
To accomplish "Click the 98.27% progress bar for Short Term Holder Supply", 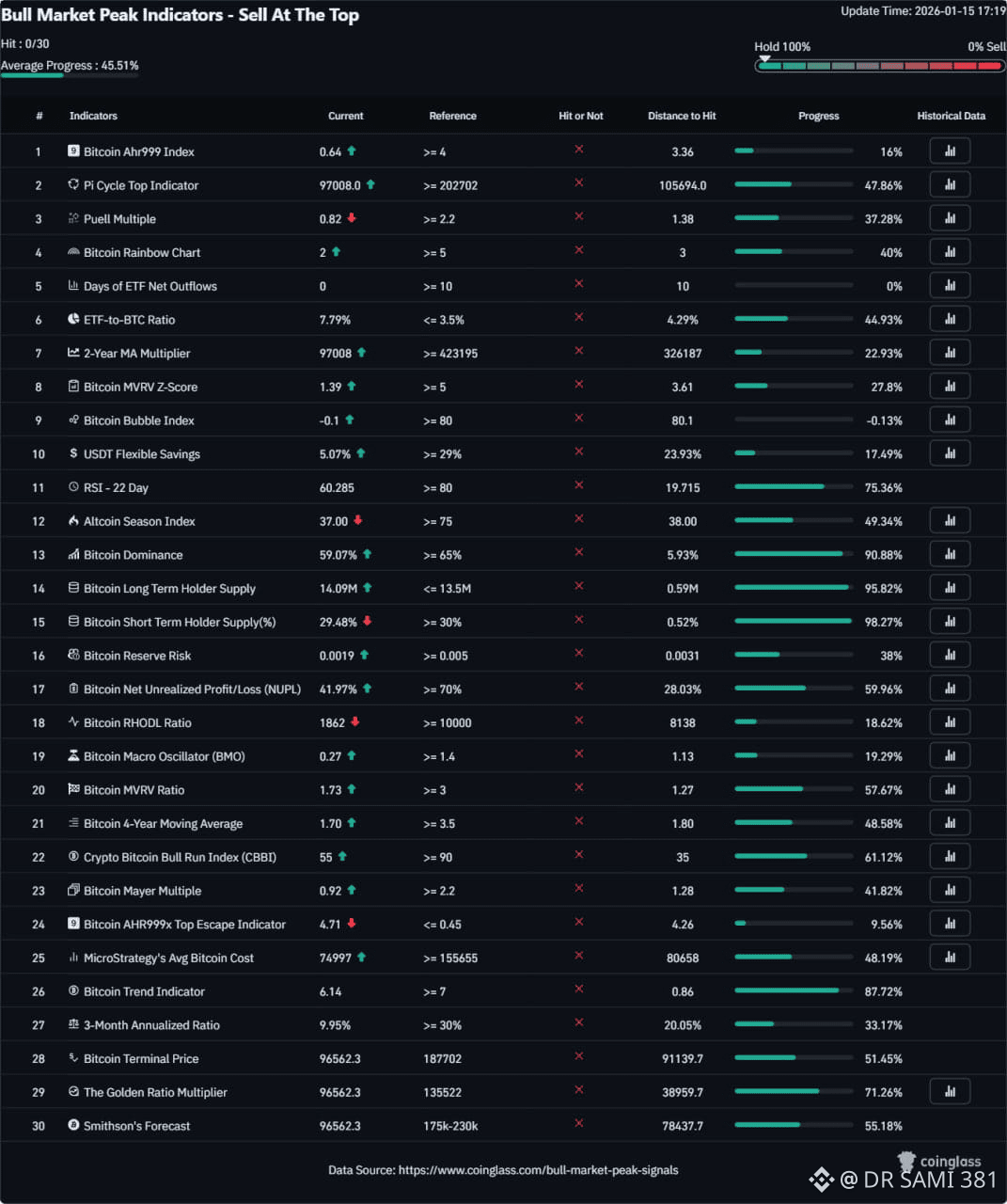I will 794,621.
